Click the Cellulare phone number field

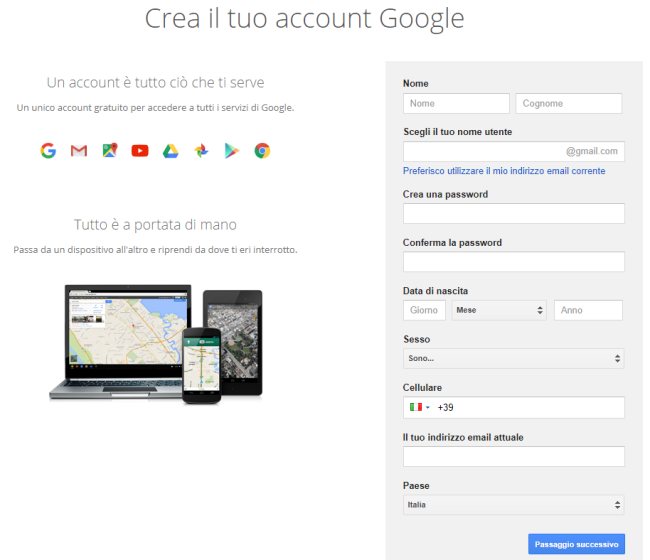tap(514, 407)
